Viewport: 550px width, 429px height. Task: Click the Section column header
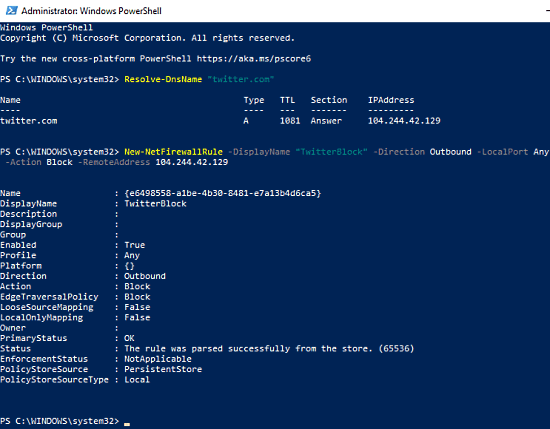pyautogui.click(x=329, y=100)
